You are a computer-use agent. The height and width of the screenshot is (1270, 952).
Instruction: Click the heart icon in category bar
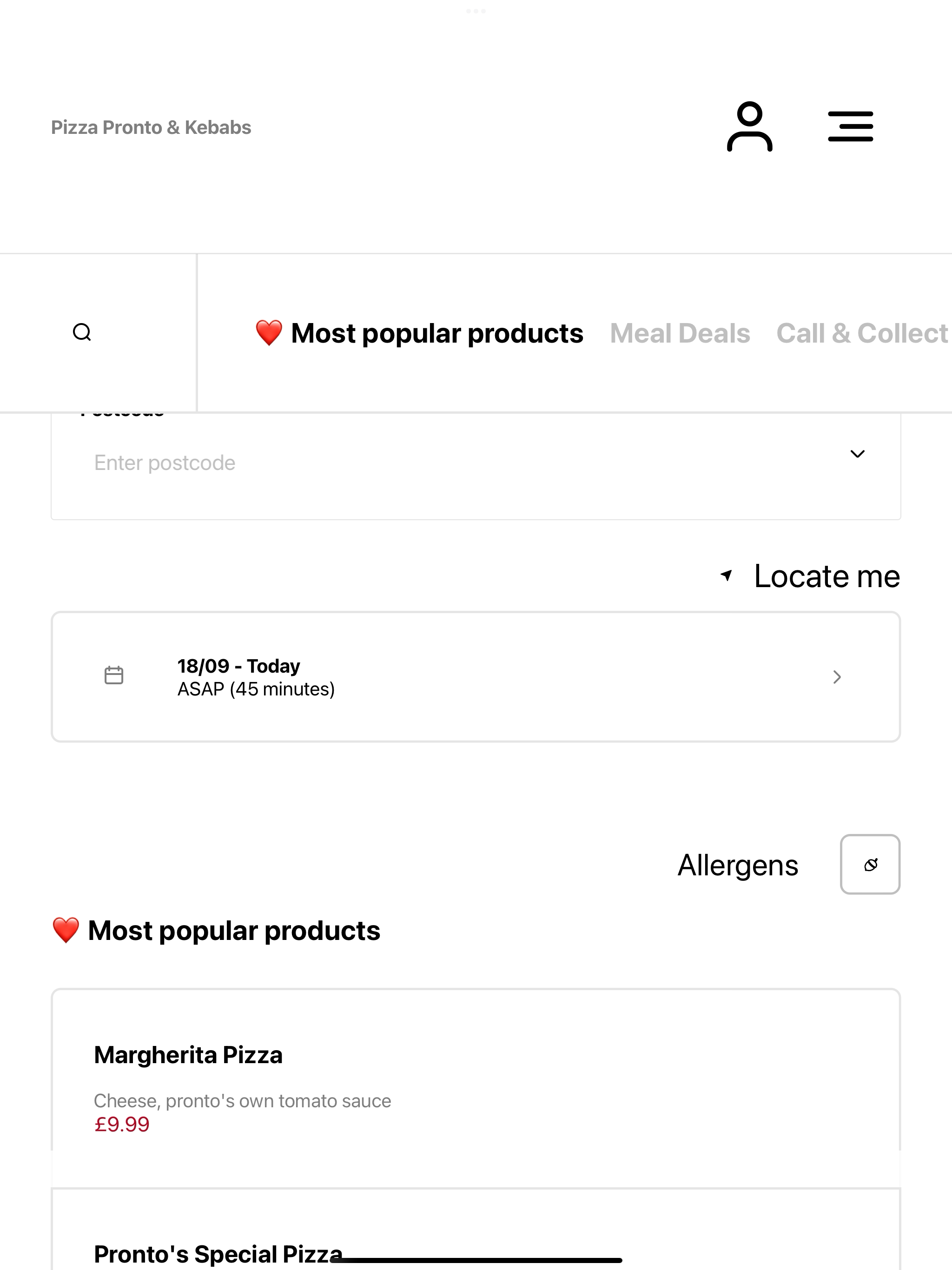point(269,333)
